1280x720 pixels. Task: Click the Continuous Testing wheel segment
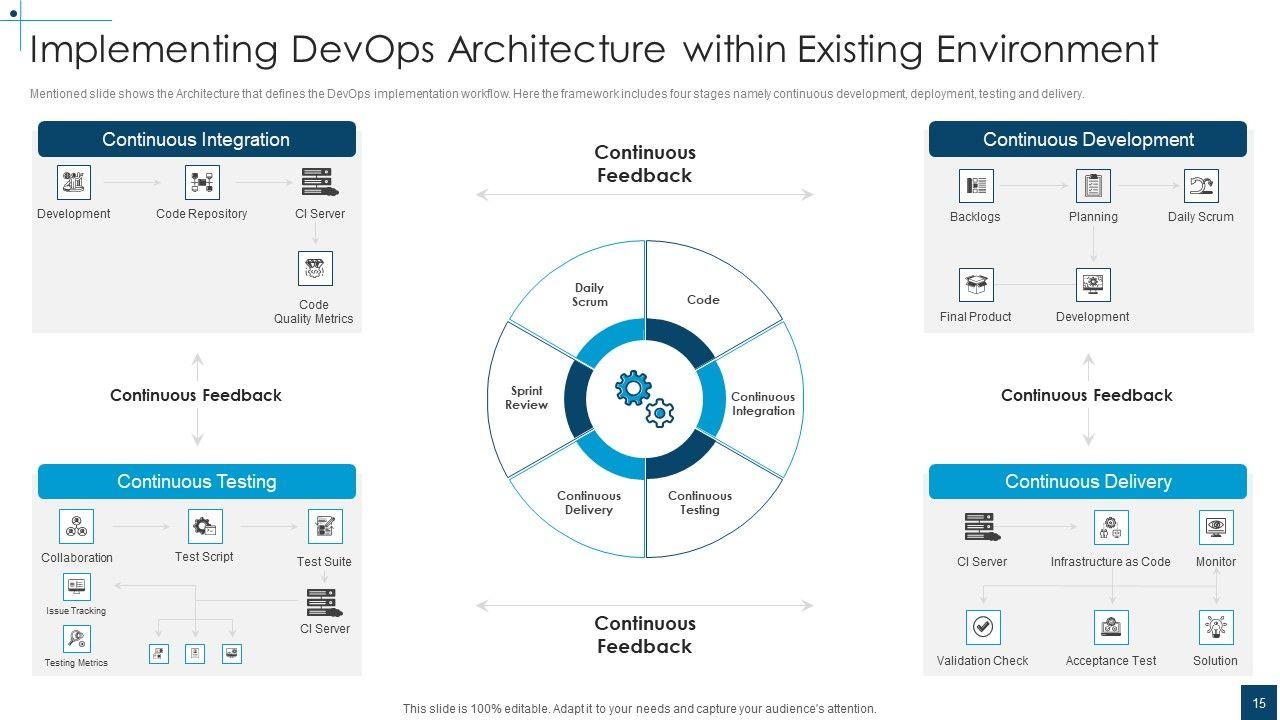pos(700,502)
